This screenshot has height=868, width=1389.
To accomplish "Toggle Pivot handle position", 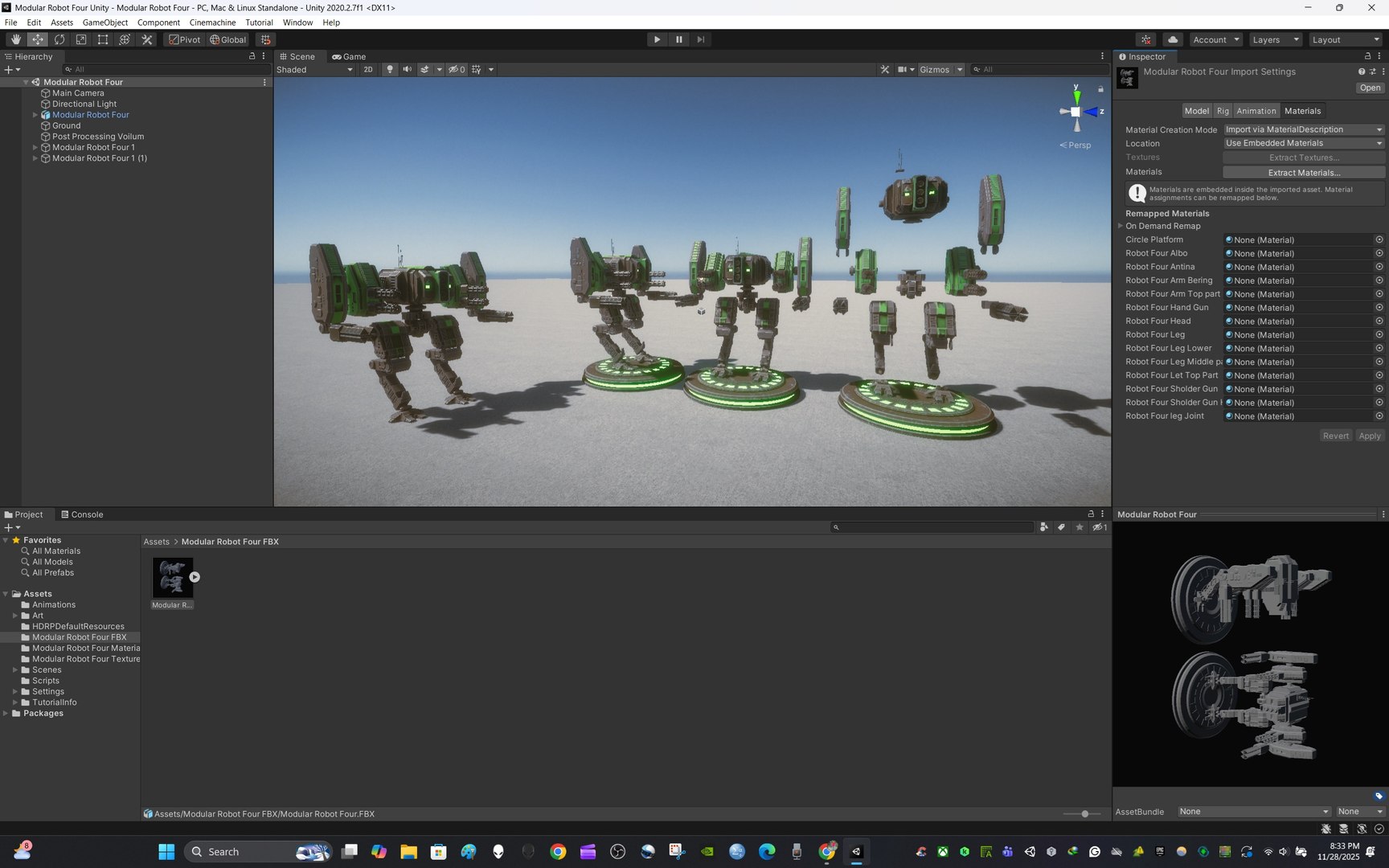I will coord(184,39).
